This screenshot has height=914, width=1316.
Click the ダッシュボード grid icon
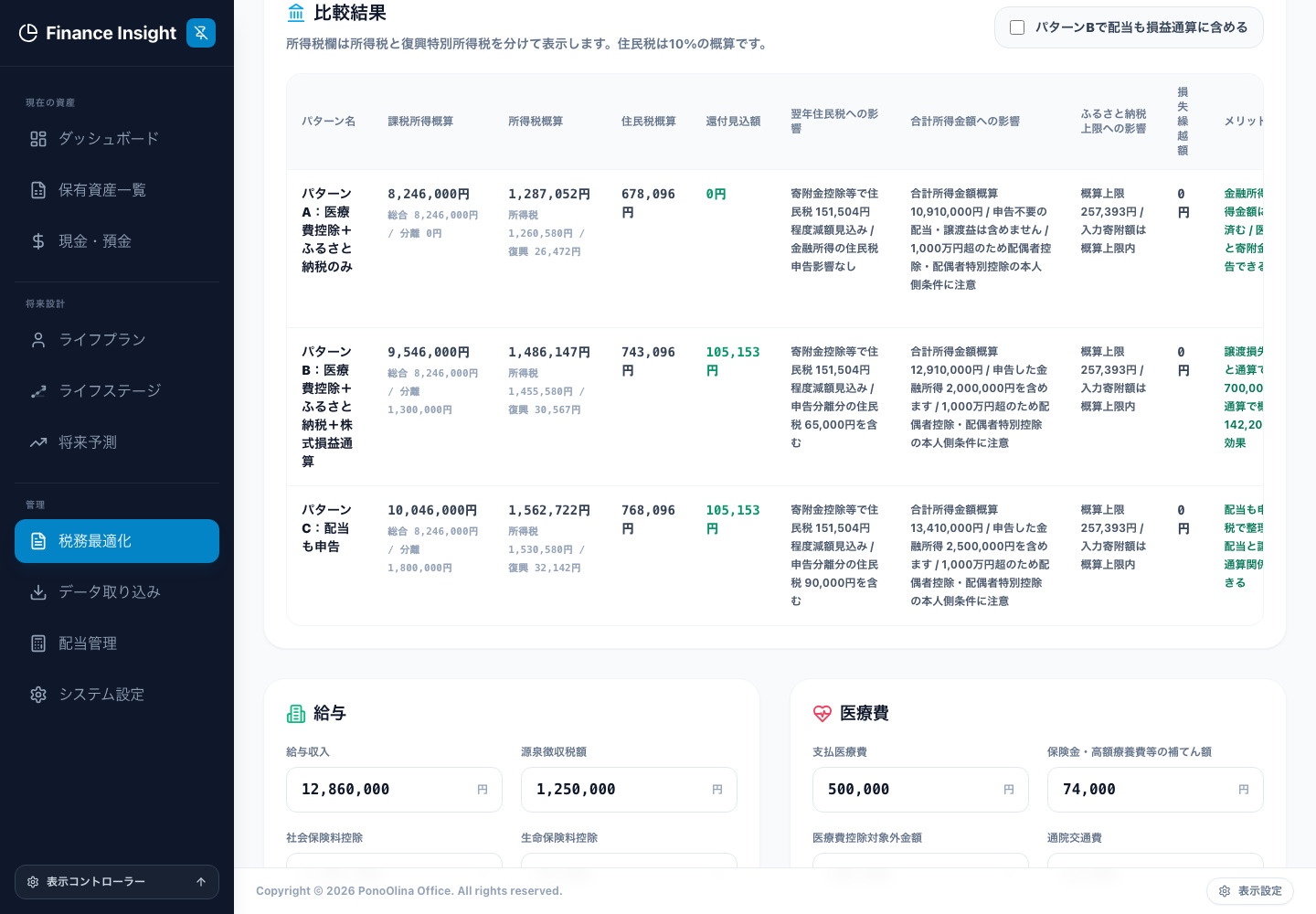38,139
